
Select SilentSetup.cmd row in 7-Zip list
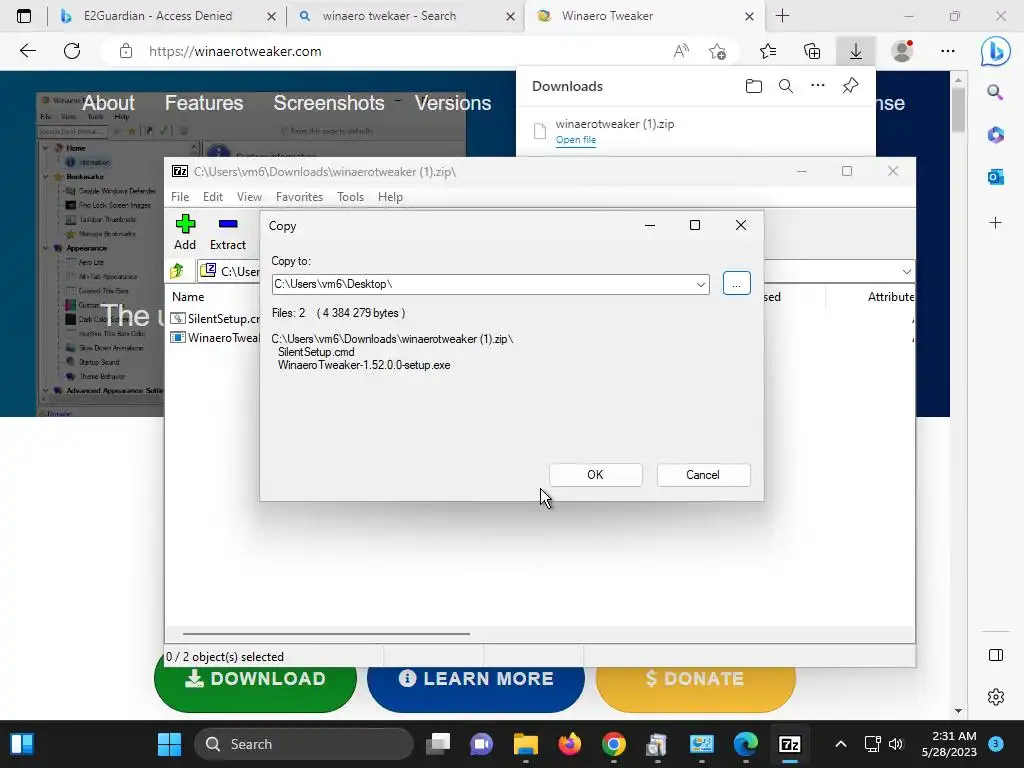[x=214, y=319]
